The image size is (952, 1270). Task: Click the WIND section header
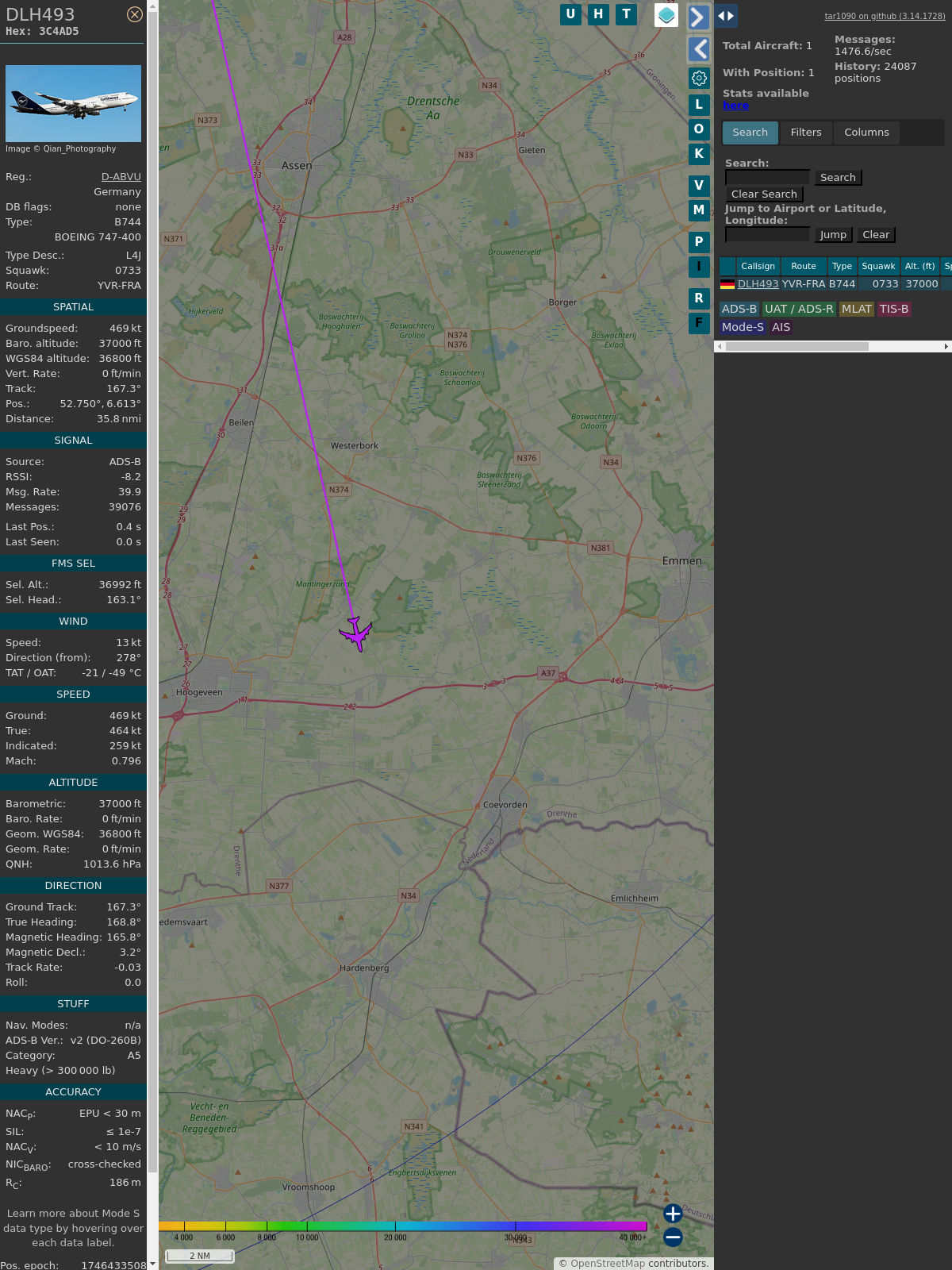coord(73,622)
